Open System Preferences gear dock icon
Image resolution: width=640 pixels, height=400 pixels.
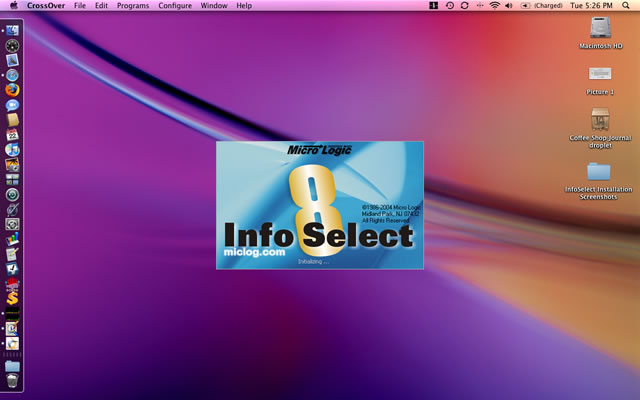12,224
